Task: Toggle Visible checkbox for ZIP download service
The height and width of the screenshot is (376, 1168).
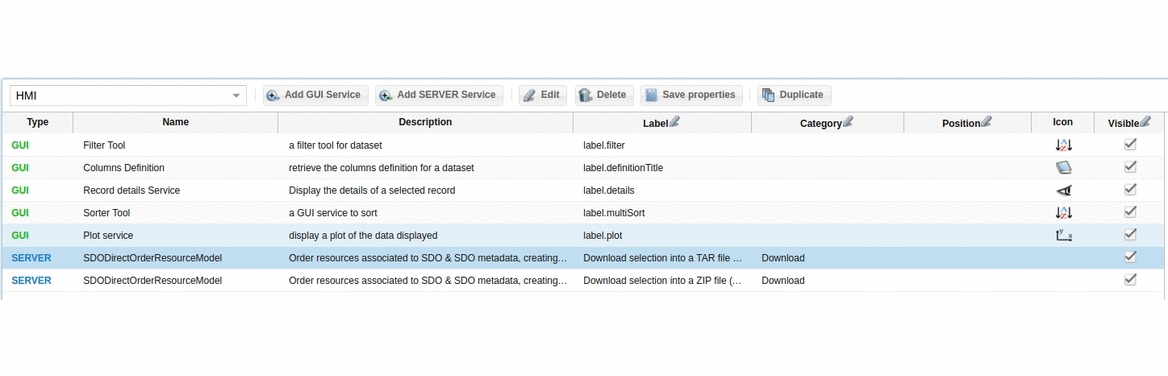Action: (1130, 279)
